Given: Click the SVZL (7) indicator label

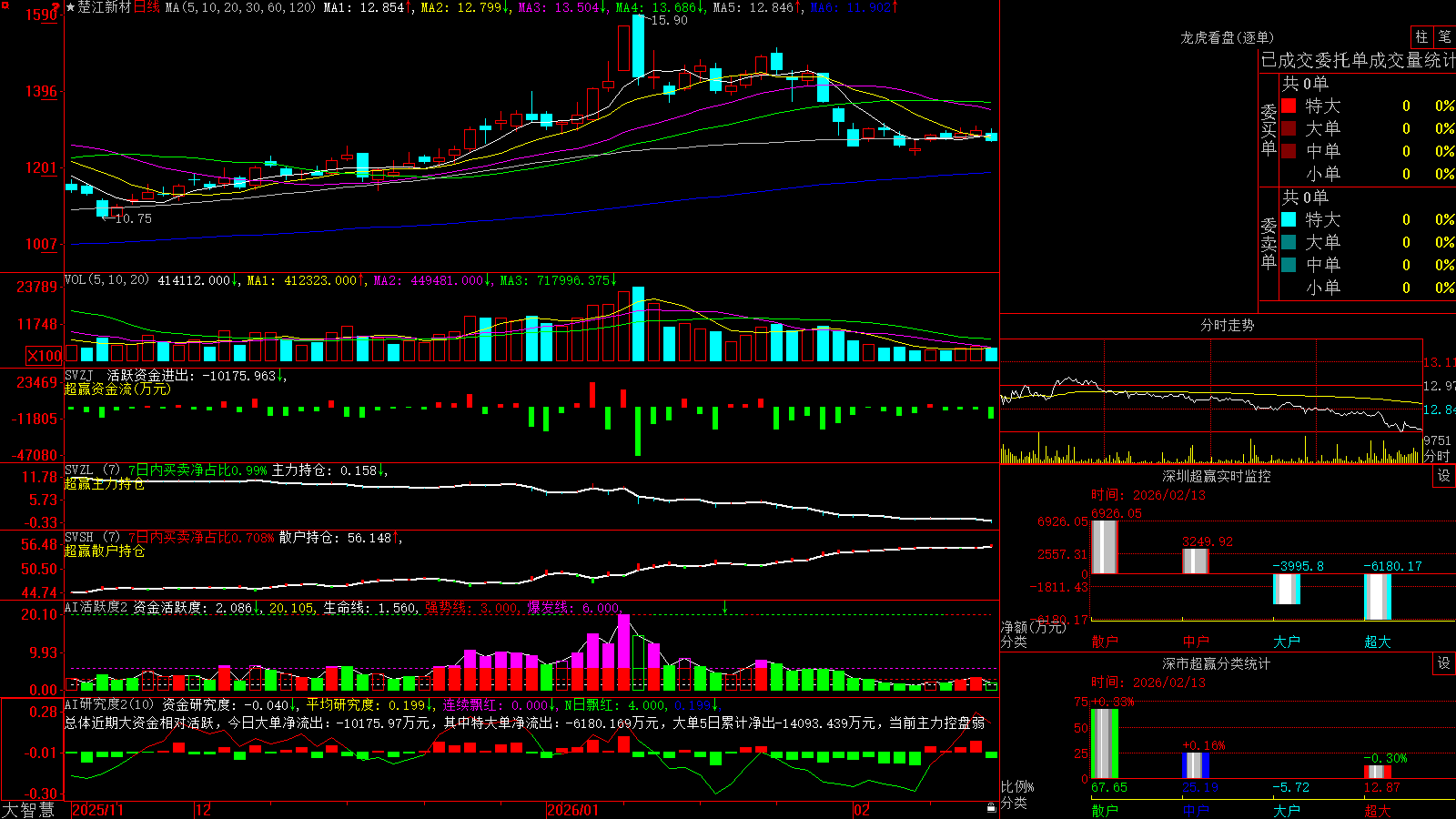Looking at the screenshot, I should (92, 470).
